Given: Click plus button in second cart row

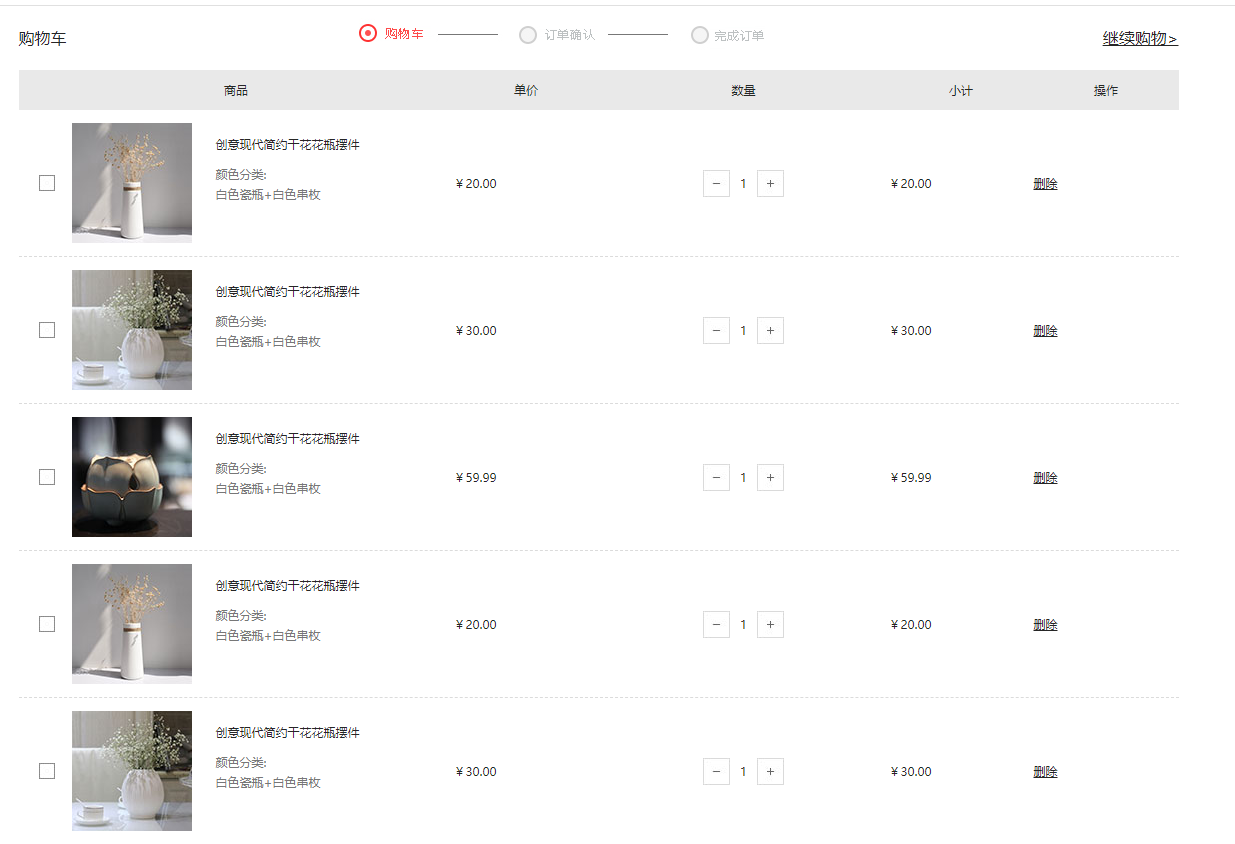Looking at the screenshot, I should click(x=770, y=330).
